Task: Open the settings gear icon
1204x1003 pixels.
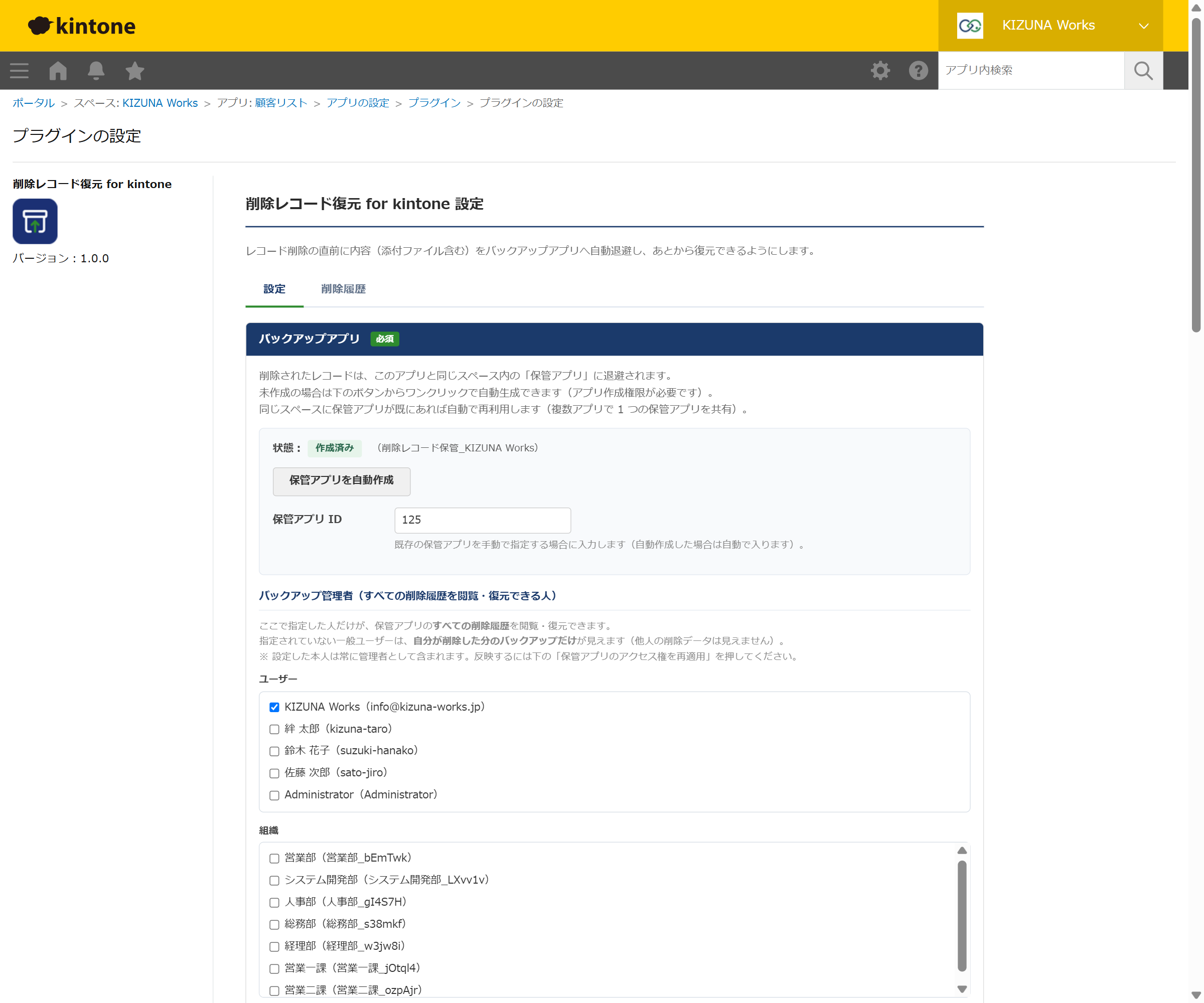Action: click(880, 71)
